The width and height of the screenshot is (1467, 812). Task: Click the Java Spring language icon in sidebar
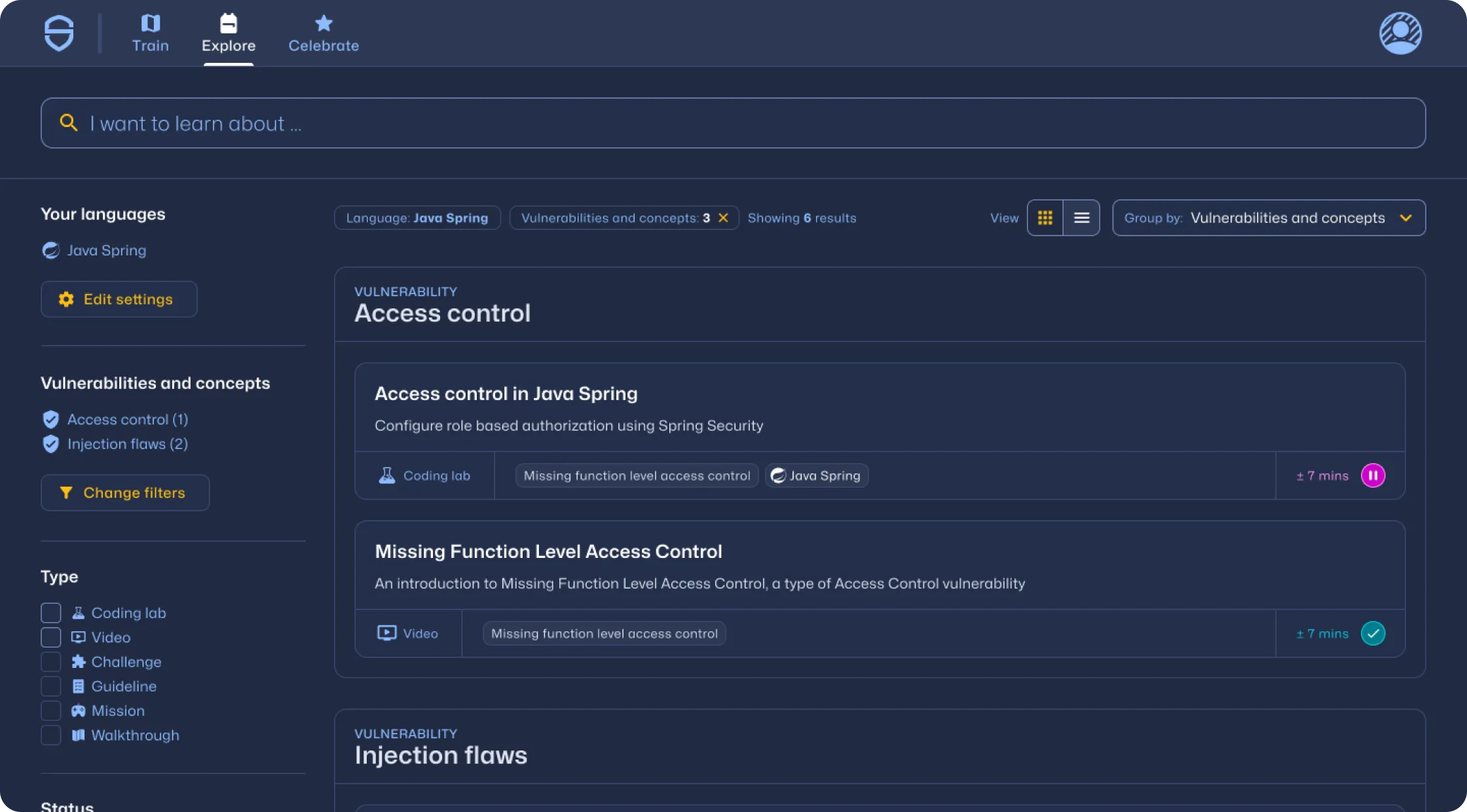pyautogui.click(x=50, y=250)
